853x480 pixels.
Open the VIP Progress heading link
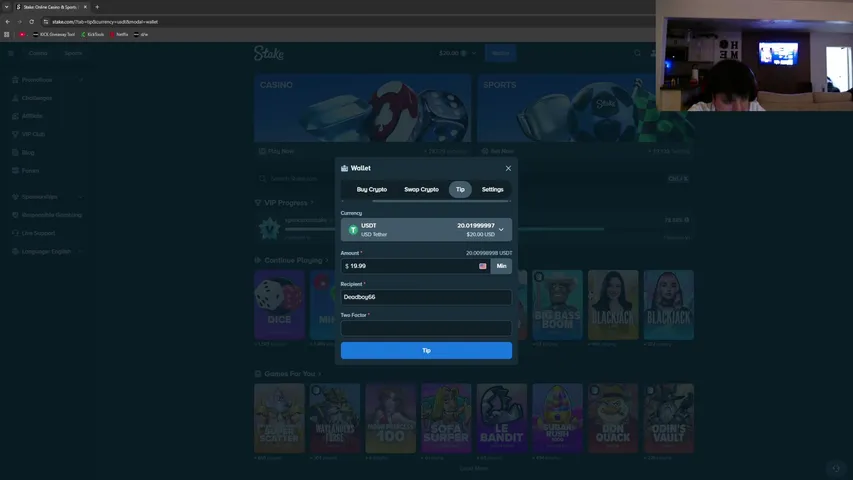284,203
